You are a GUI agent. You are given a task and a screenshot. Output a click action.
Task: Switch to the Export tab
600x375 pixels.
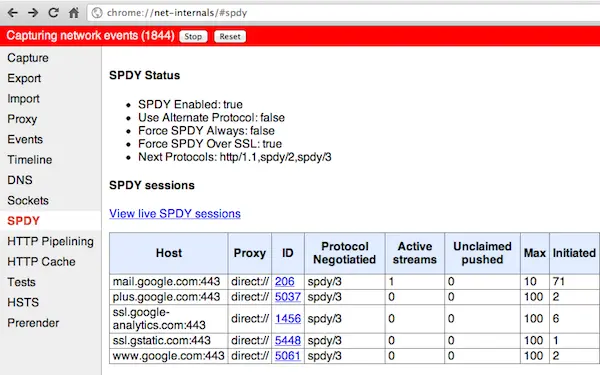coord(24,78)
